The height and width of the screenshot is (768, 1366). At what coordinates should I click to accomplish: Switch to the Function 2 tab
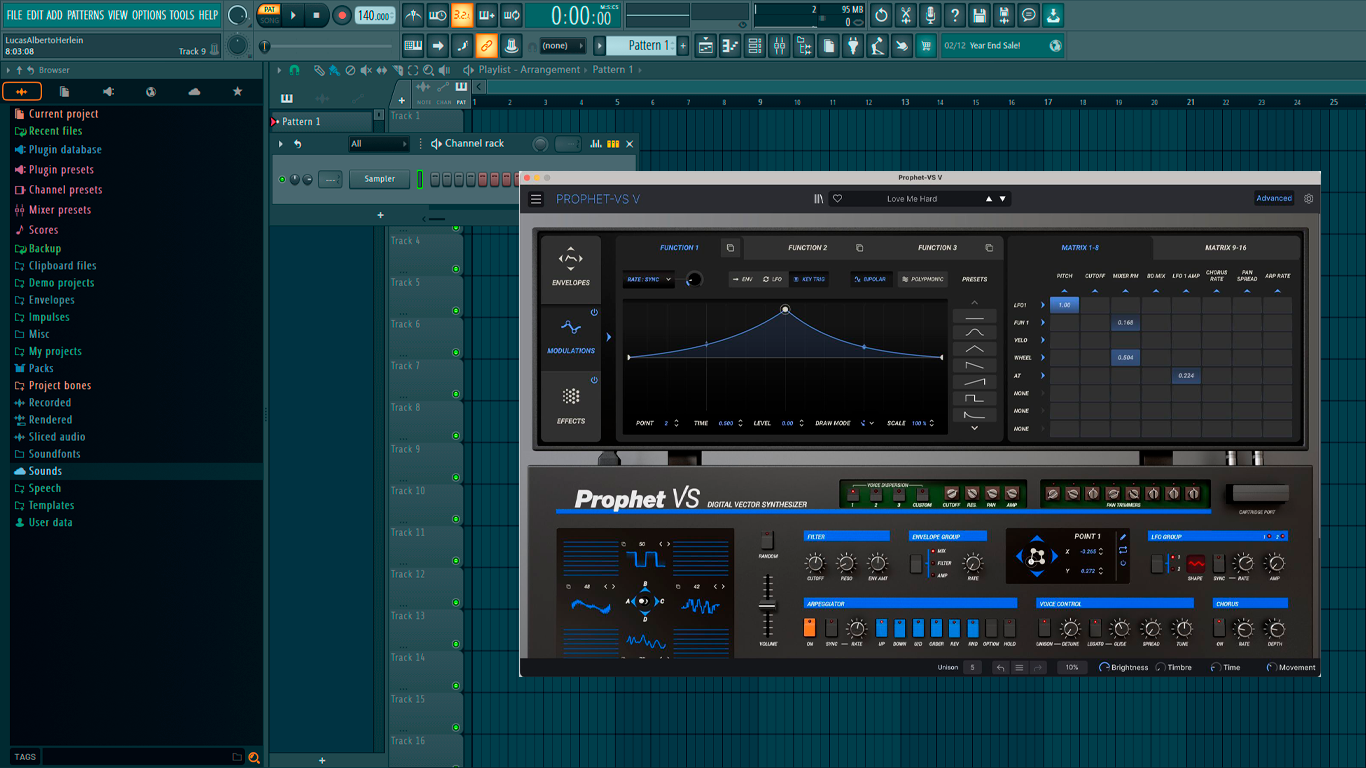pos(807,248)
